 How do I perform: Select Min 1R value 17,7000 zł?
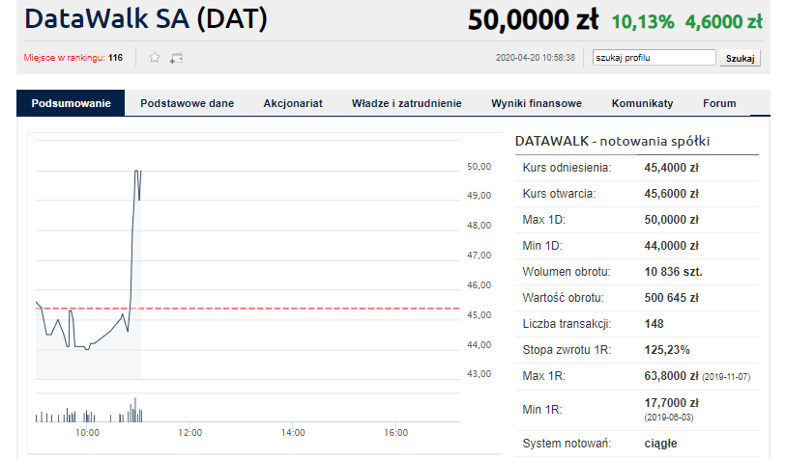click(671, 403)
